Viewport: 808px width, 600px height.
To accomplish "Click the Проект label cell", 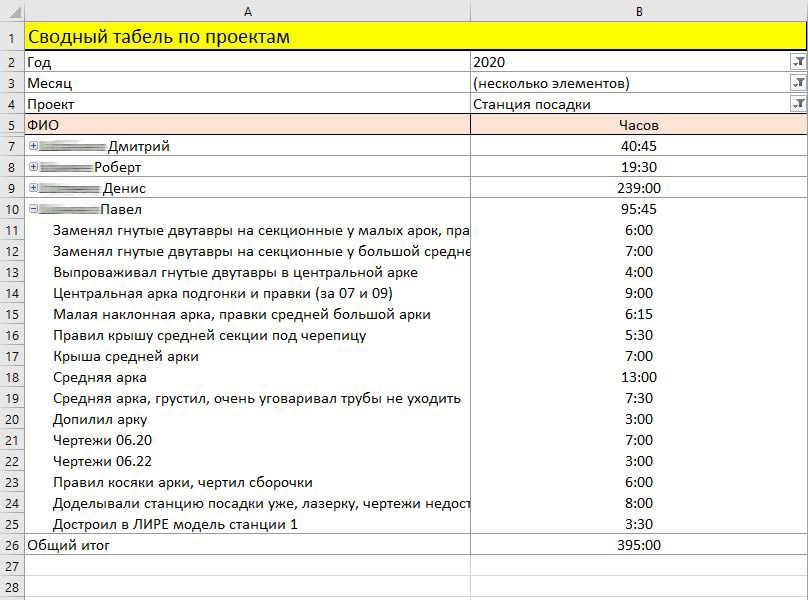I will (247, 104).
